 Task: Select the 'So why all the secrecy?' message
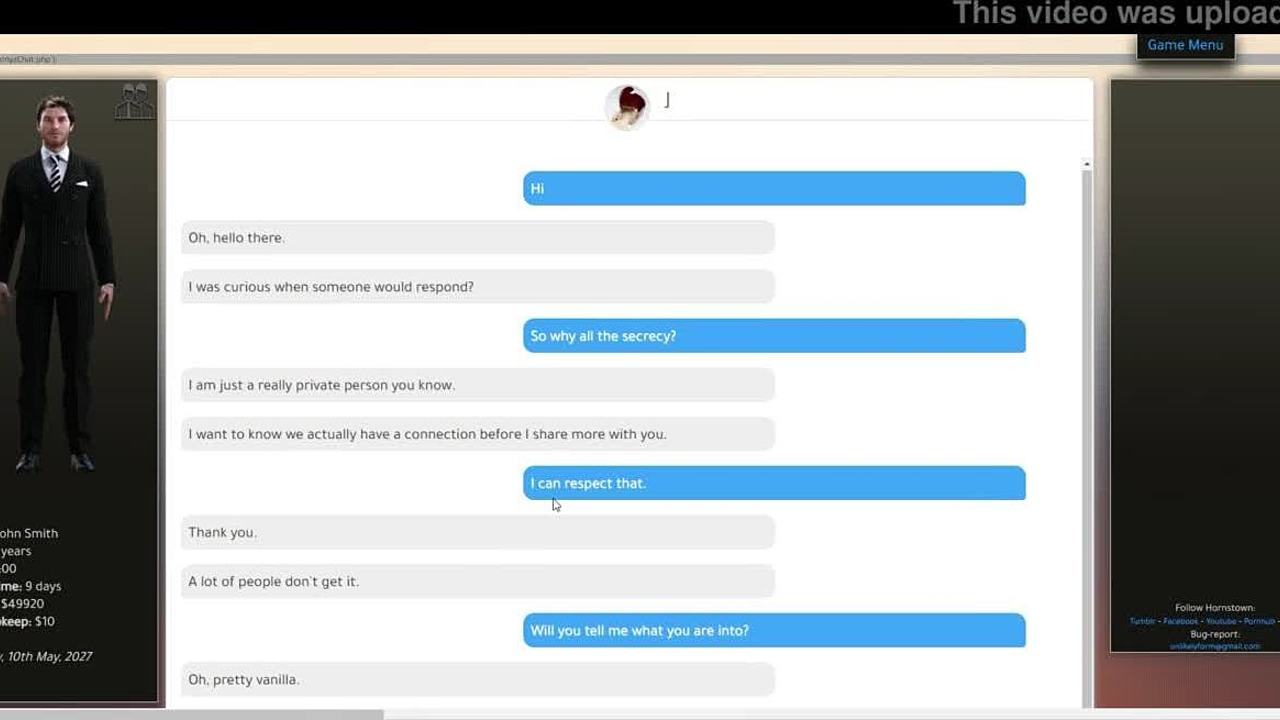774,336
